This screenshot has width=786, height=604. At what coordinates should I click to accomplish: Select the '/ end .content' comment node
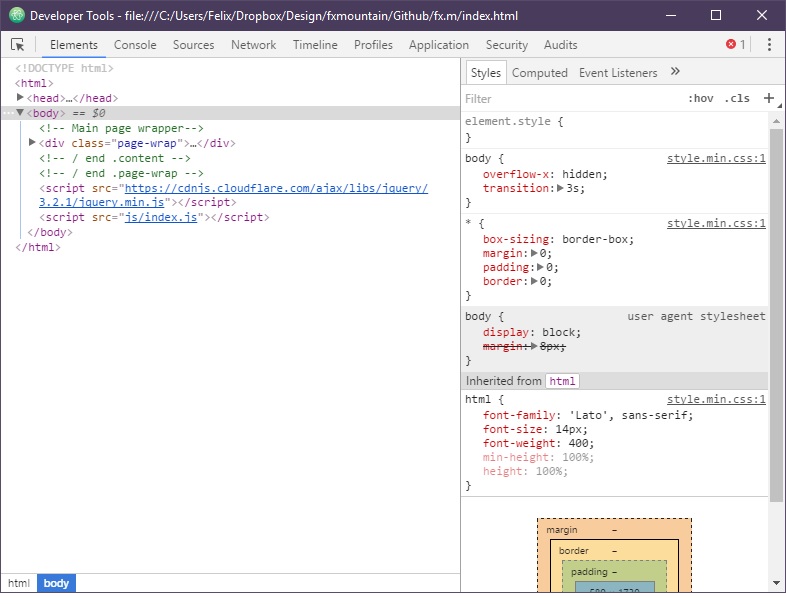coord(115,158)
